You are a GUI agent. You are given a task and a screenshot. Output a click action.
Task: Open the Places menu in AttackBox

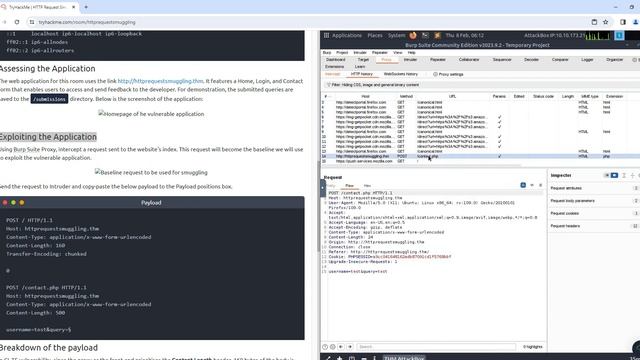[x=375, y=36]
